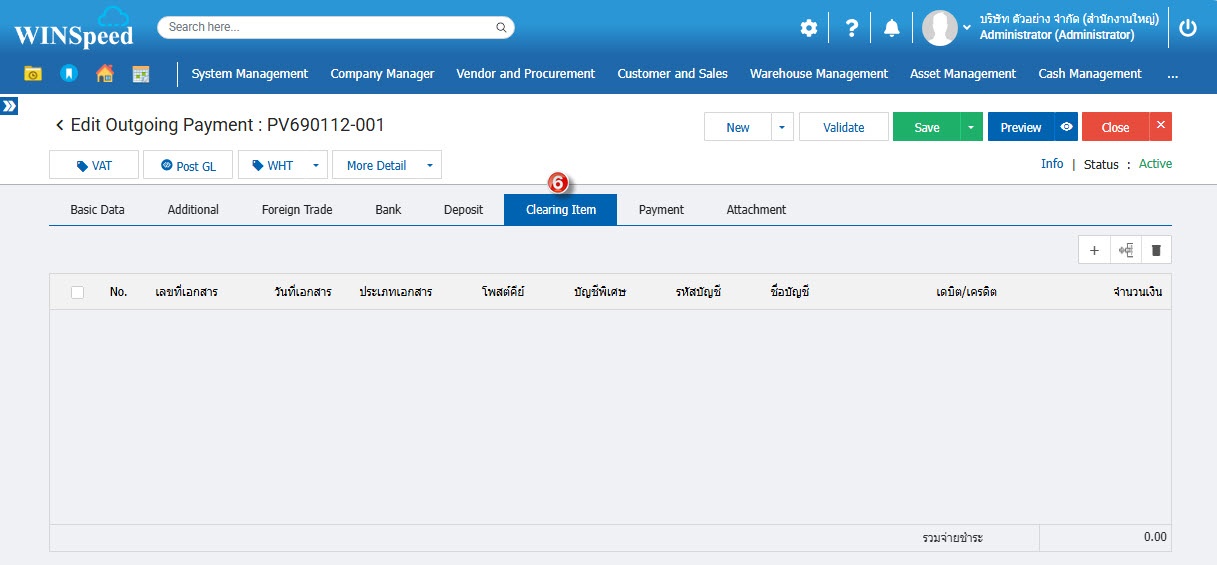Expand the WHT dropdown arrow
Viewport: 1217px width, 565px height.
(316, 166)
